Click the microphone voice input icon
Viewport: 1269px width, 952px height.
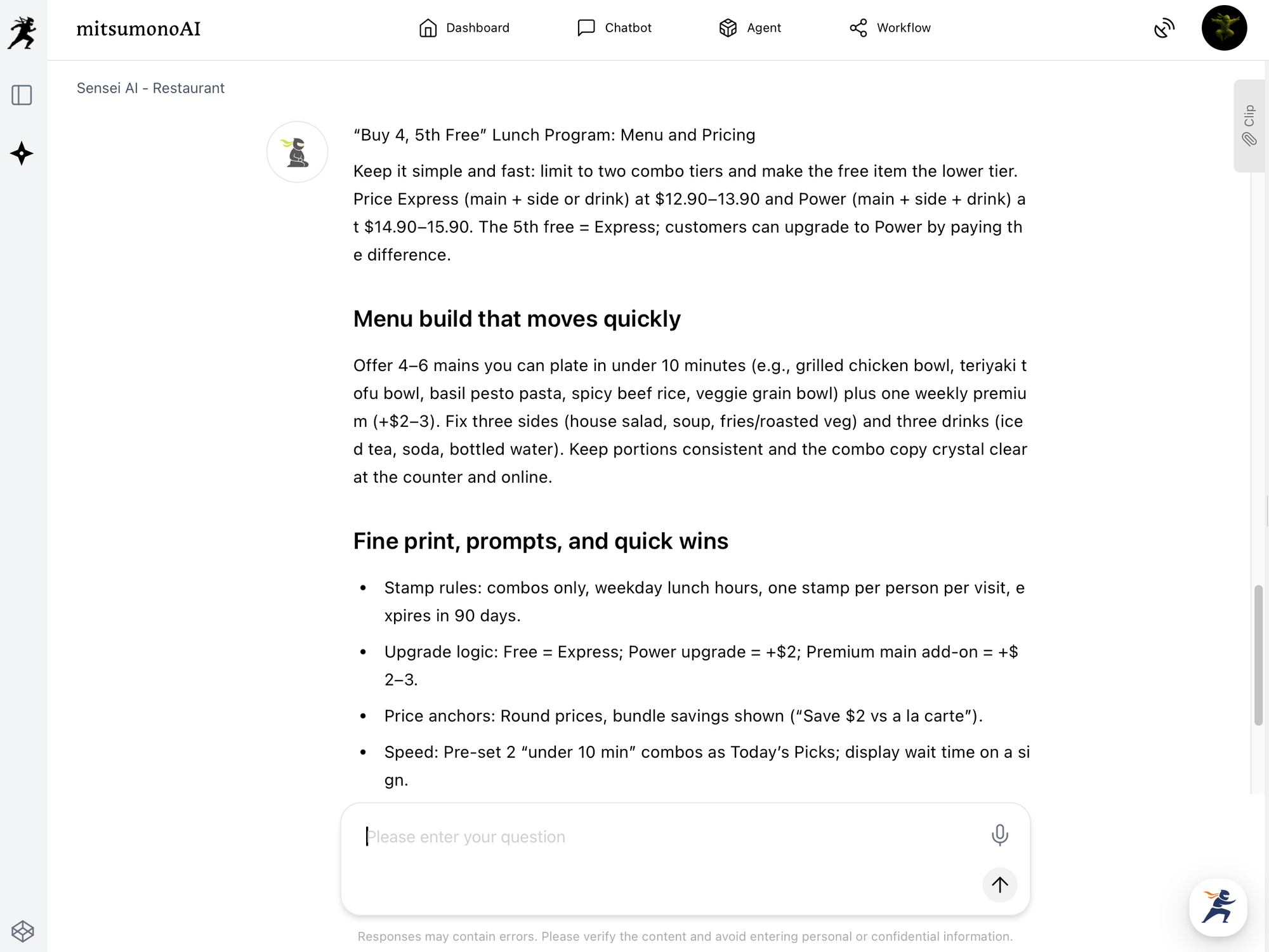tap(999, 835)
